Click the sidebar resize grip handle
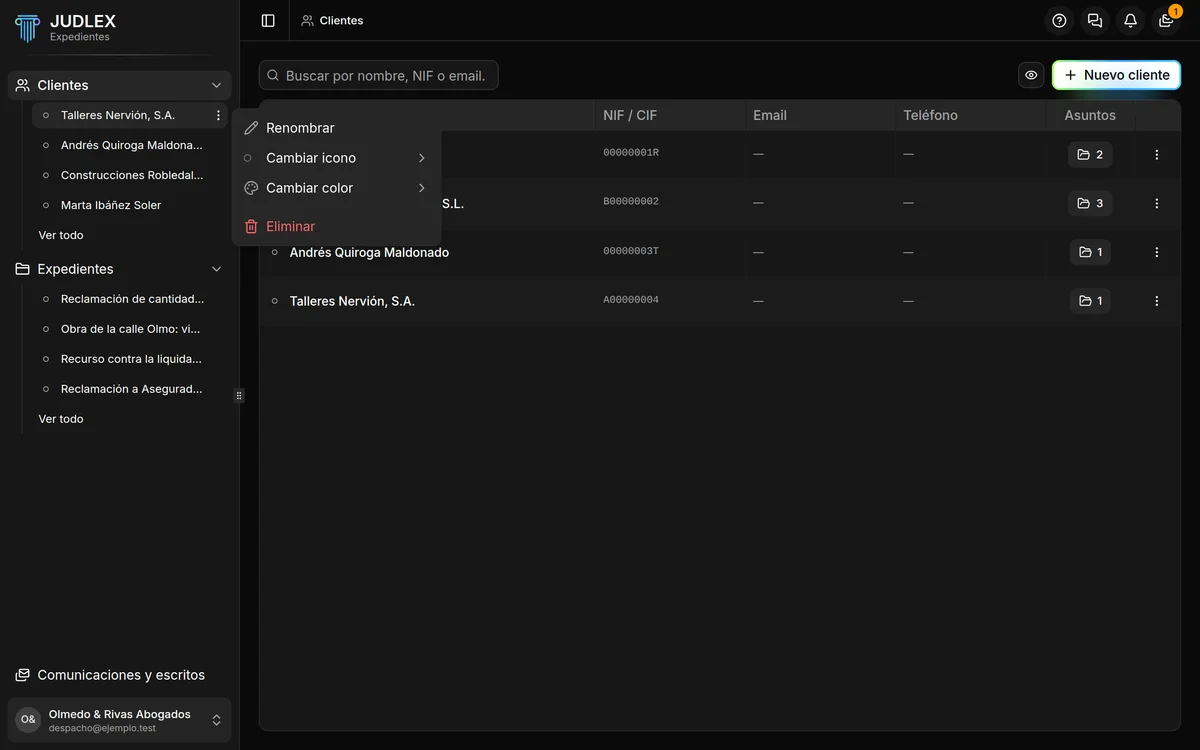This screenshot has height=750, width=1200. pos(239,396)
